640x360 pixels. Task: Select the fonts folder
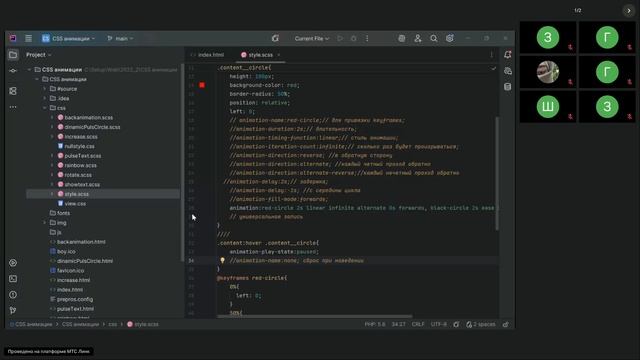coord(63,213)
